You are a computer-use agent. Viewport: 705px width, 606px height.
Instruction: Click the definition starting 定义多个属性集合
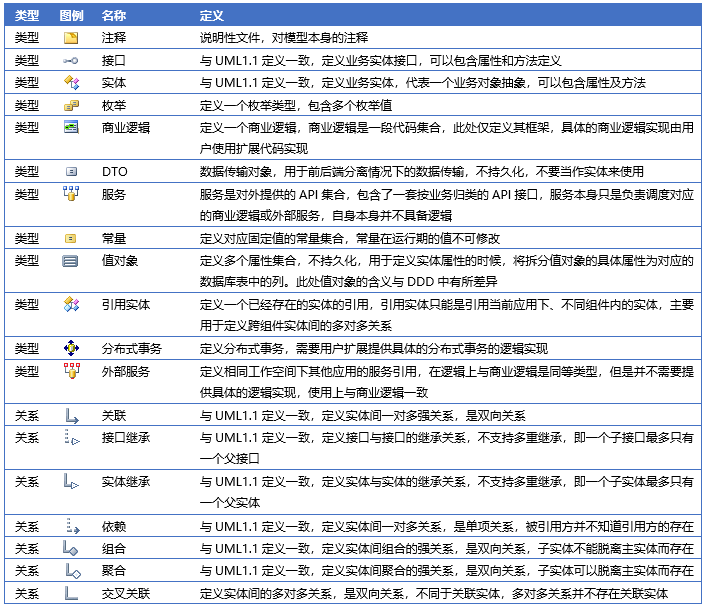[446, 271]
